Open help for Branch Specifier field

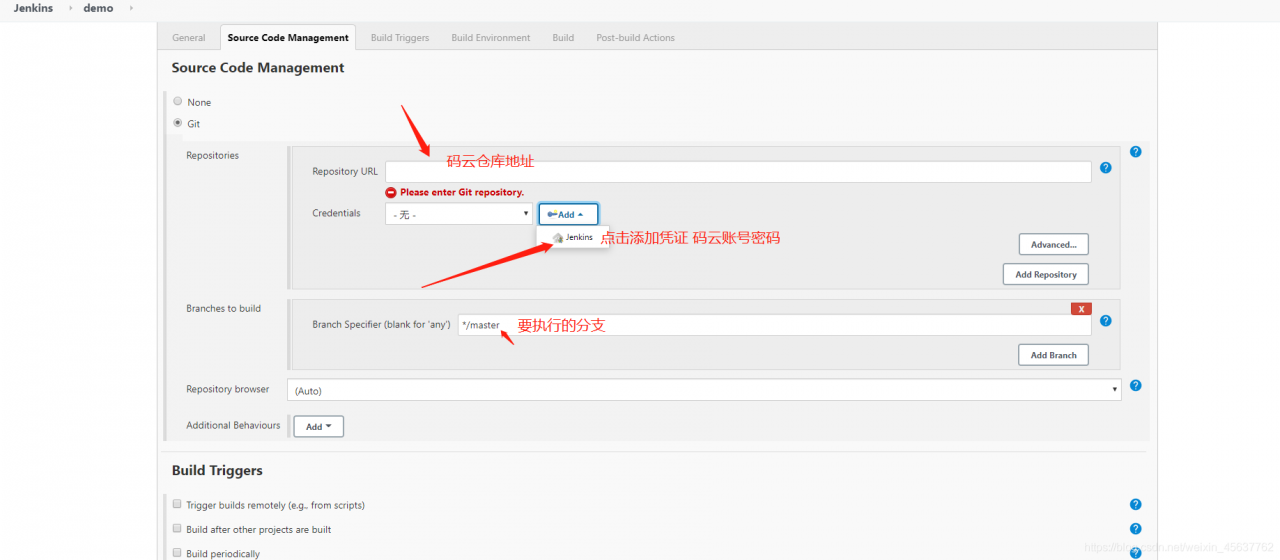tap(1105, 321)
